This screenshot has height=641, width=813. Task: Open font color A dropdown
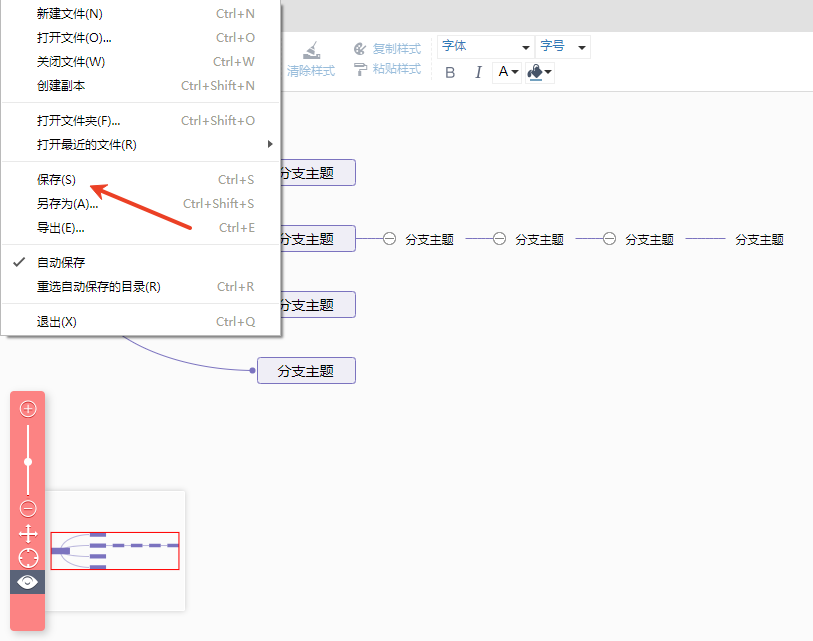coord(507,72)
